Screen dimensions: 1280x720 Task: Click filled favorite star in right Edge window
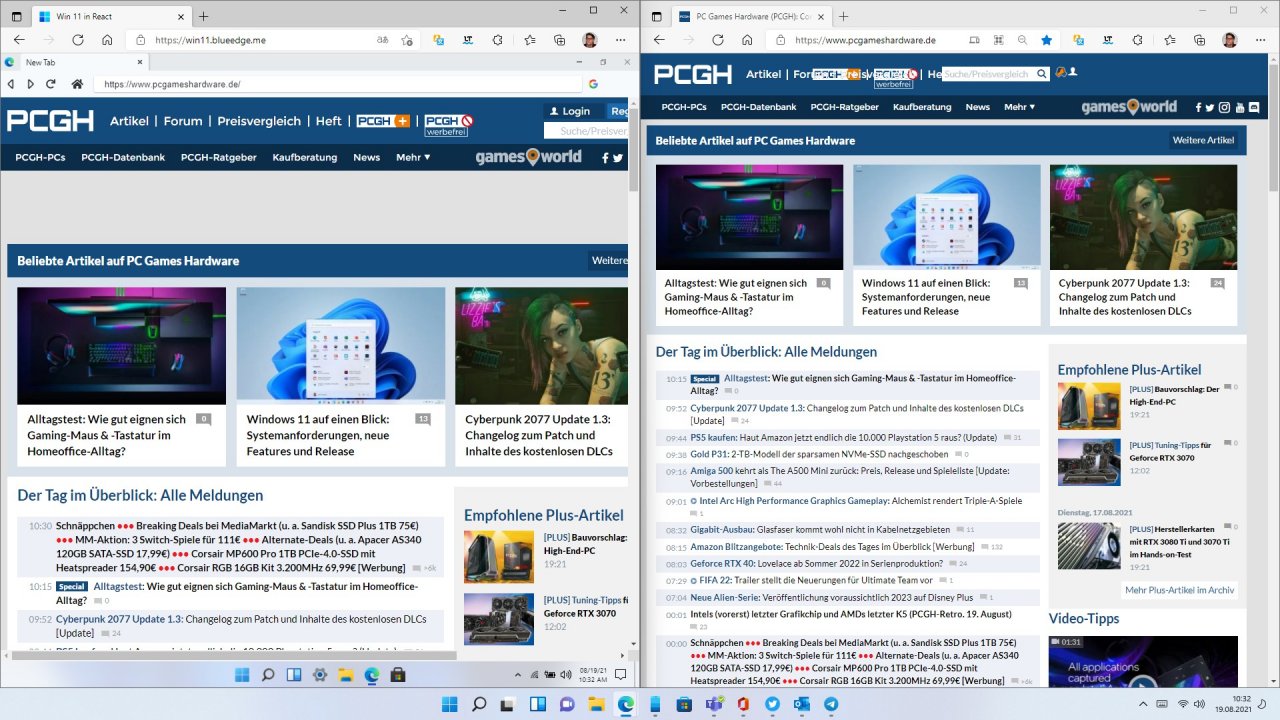point(1046,40)
